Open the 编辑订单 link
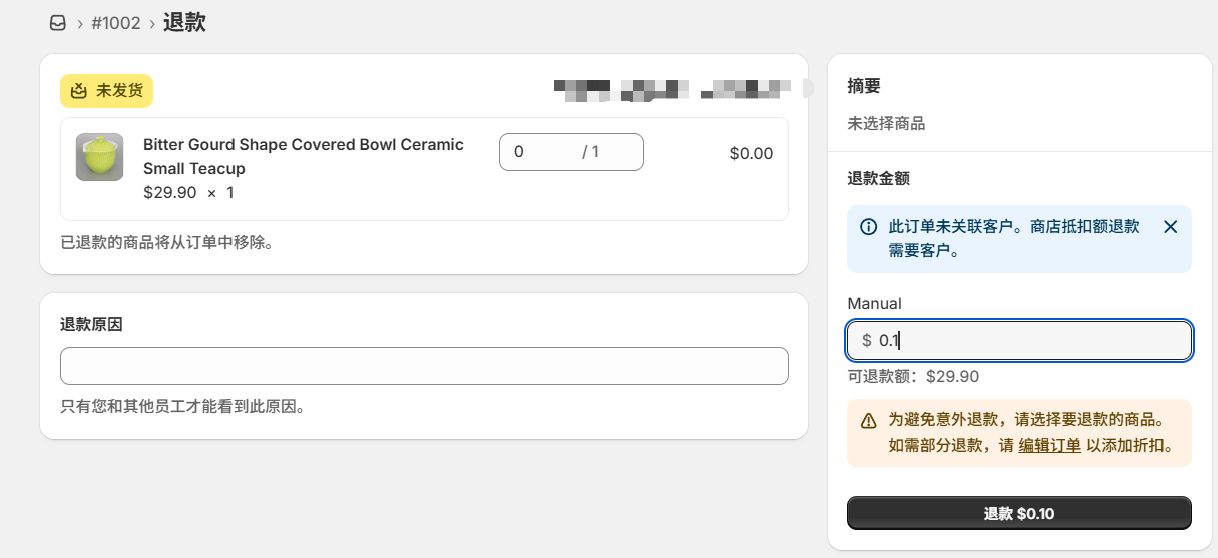Image resolution: width=1218 pixels, height=558 pixels. point(1049,445)
